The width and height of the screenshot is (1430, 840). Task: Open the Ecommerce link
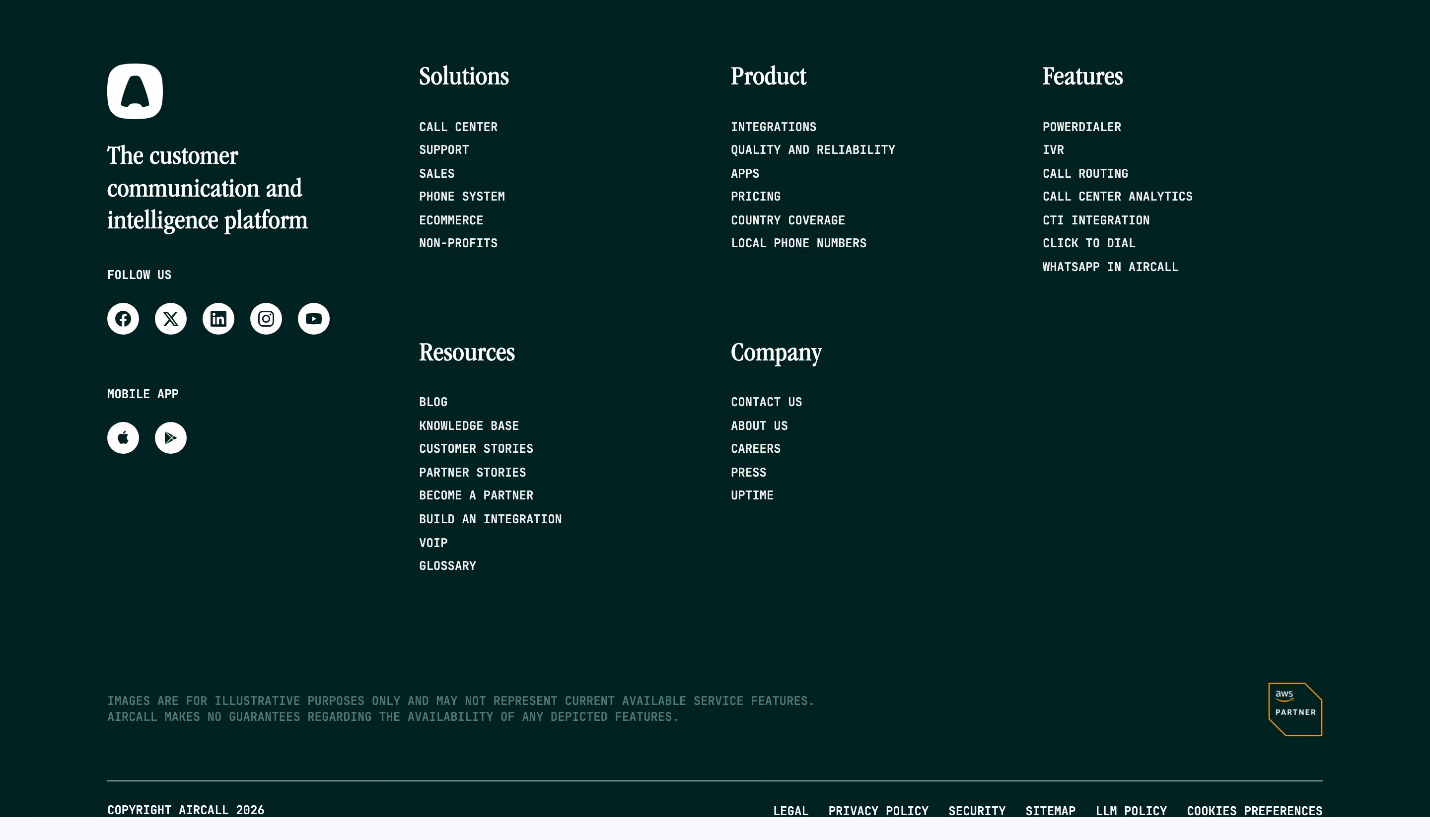coord(451,220)
